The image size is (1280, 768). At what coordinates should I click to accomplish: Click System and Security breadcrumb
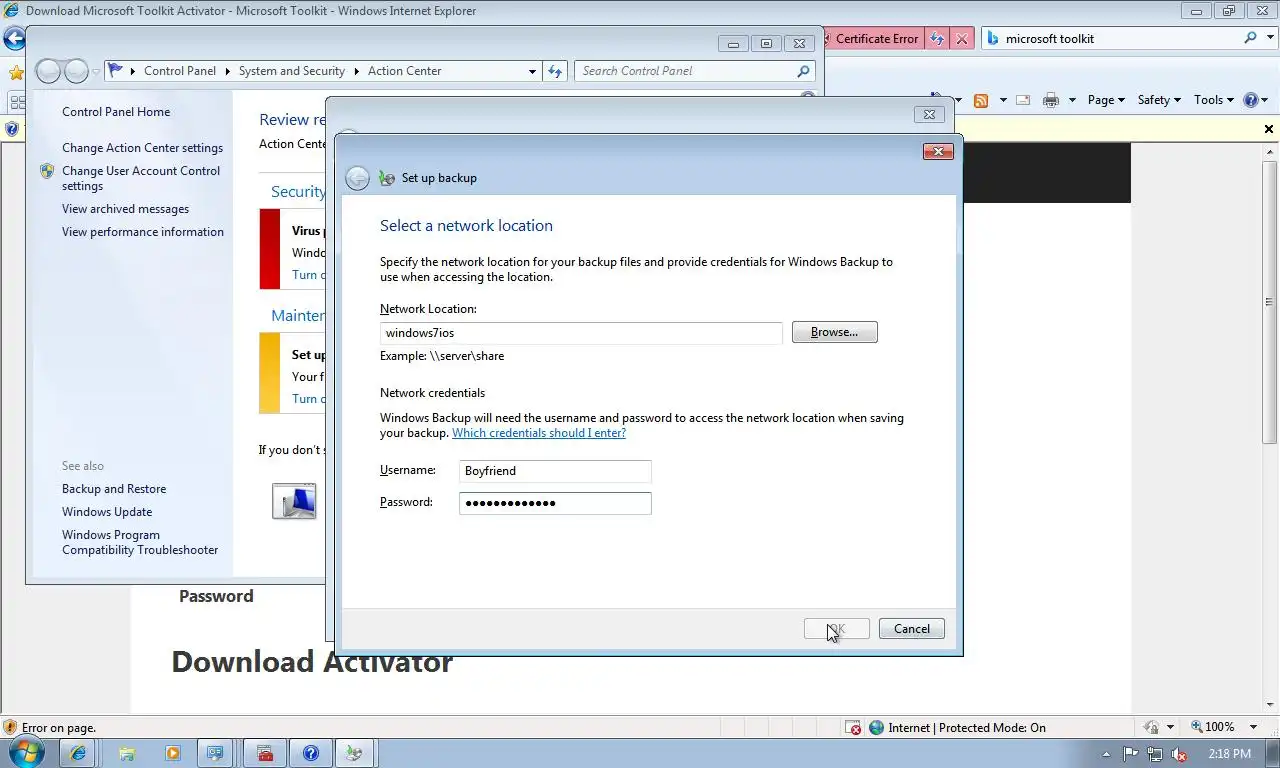point(292,71)
